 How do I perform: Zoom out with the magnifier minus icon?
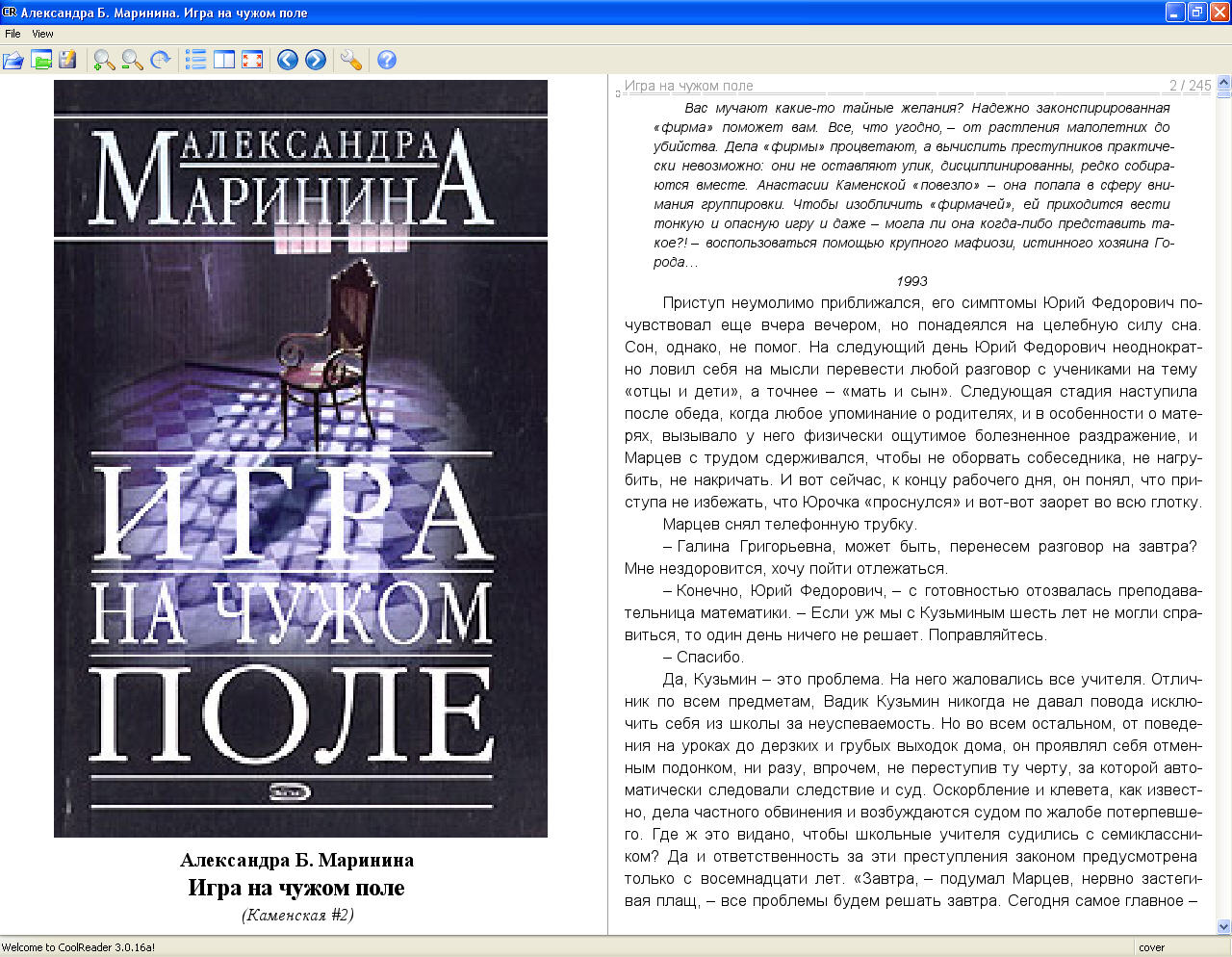(133, 60)
